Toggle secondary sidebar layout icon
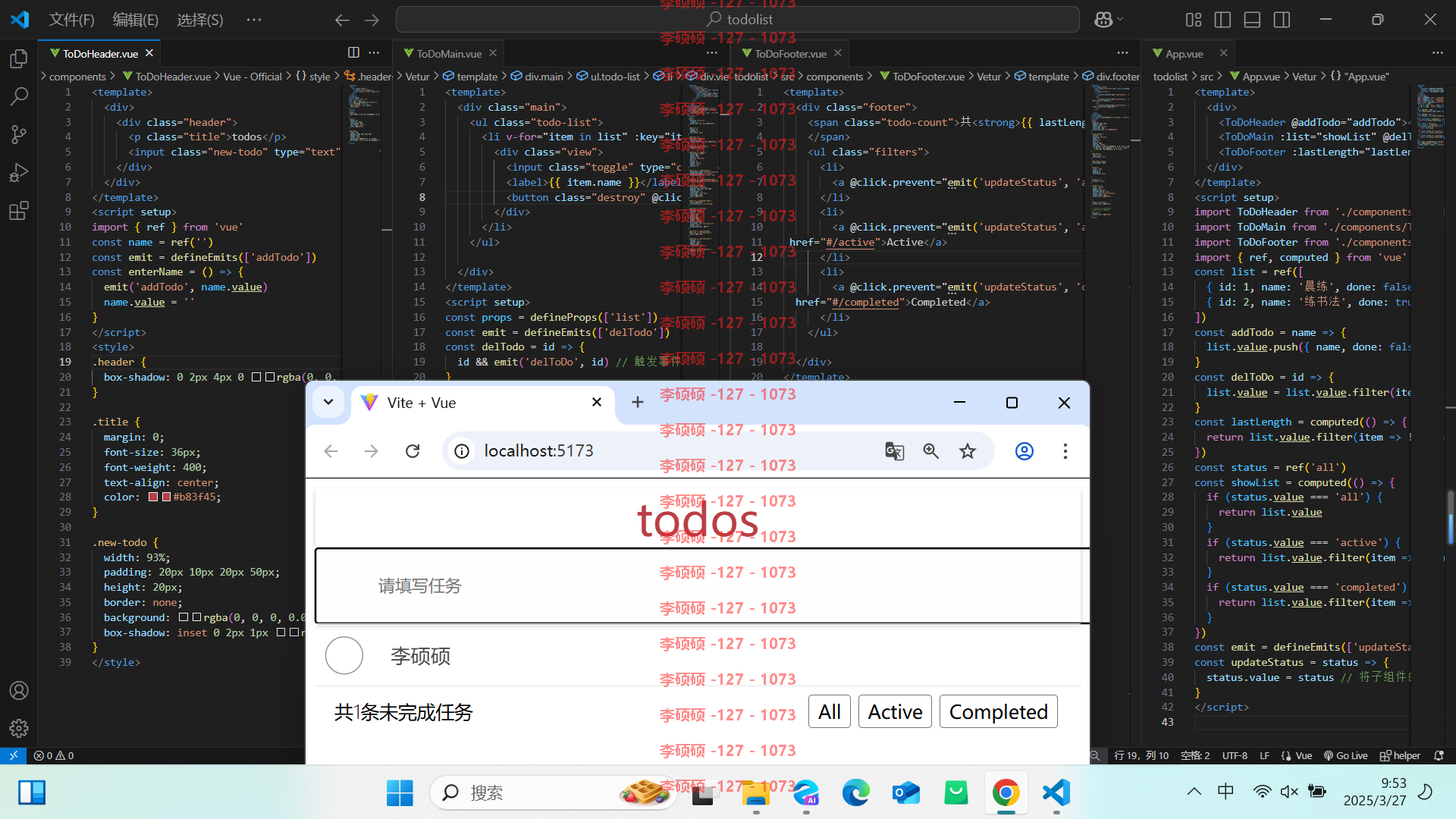 click(1282, 20)
